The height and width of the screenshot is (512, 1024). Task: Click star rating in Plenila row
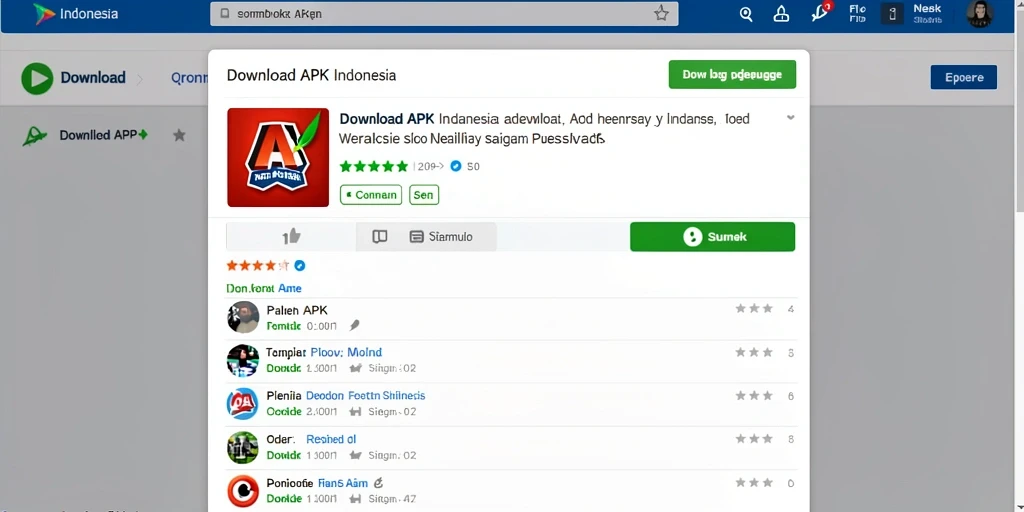[x=754, y=396]
